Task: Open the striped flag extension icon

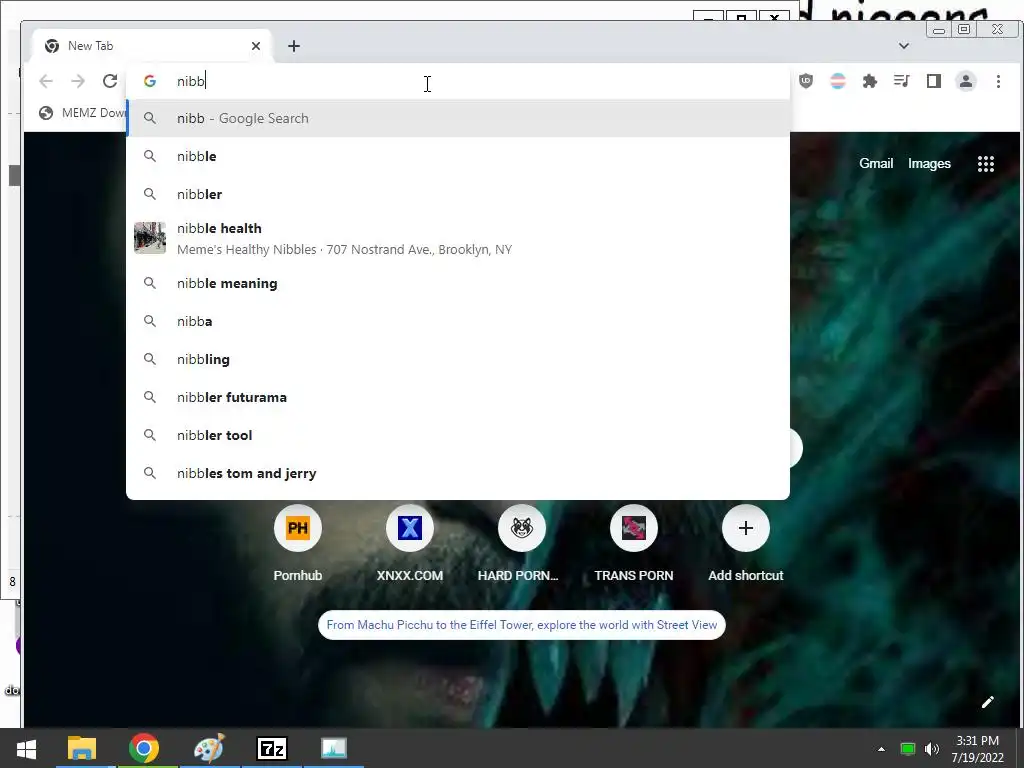Action: point(838,81)
